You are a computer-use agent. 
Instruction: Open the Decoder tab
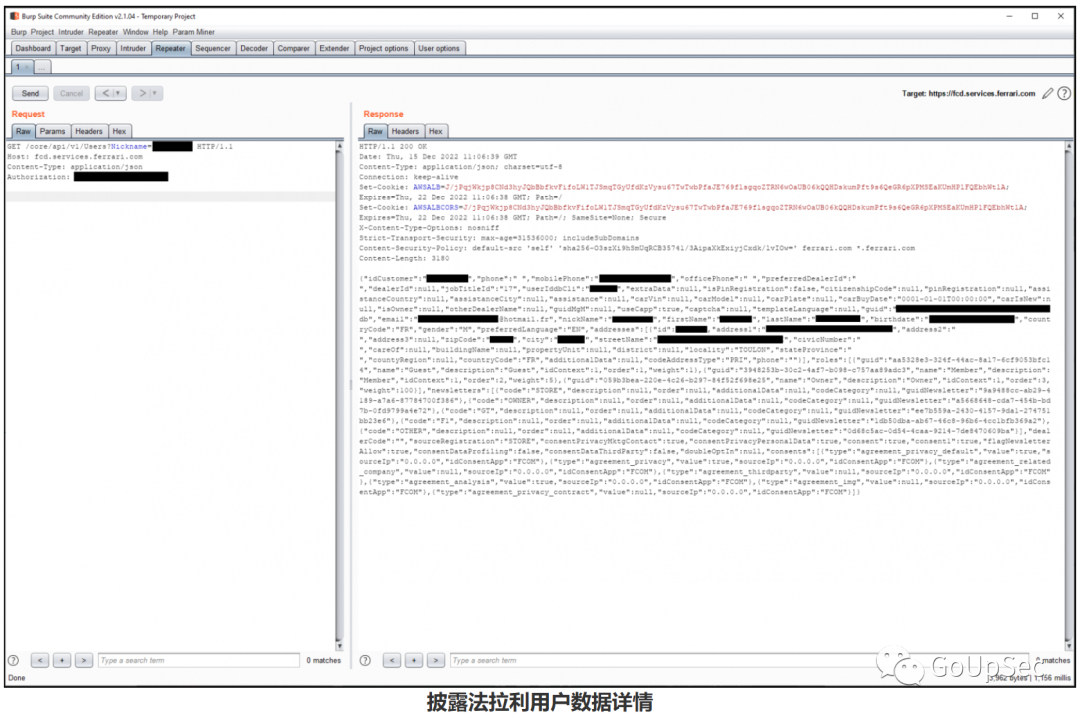253,48
